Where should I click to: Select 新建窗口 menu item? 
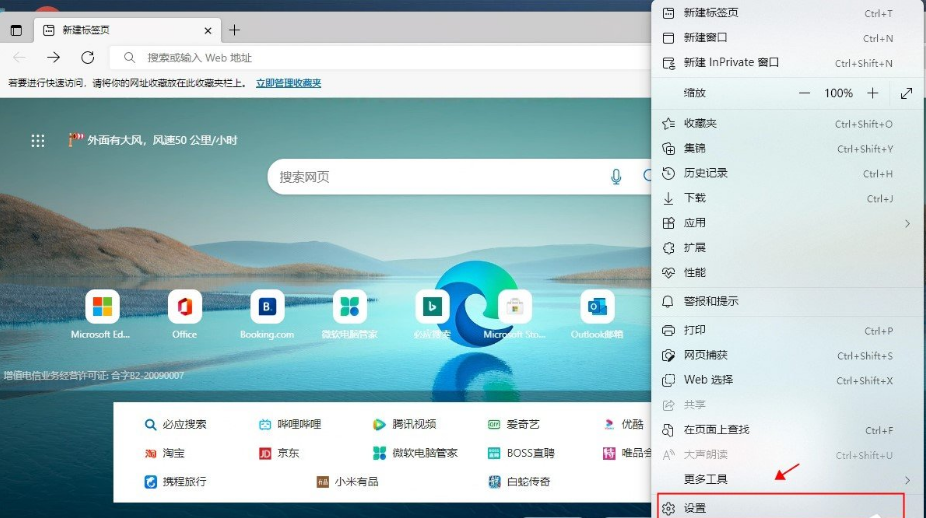[x=787, y=38]
